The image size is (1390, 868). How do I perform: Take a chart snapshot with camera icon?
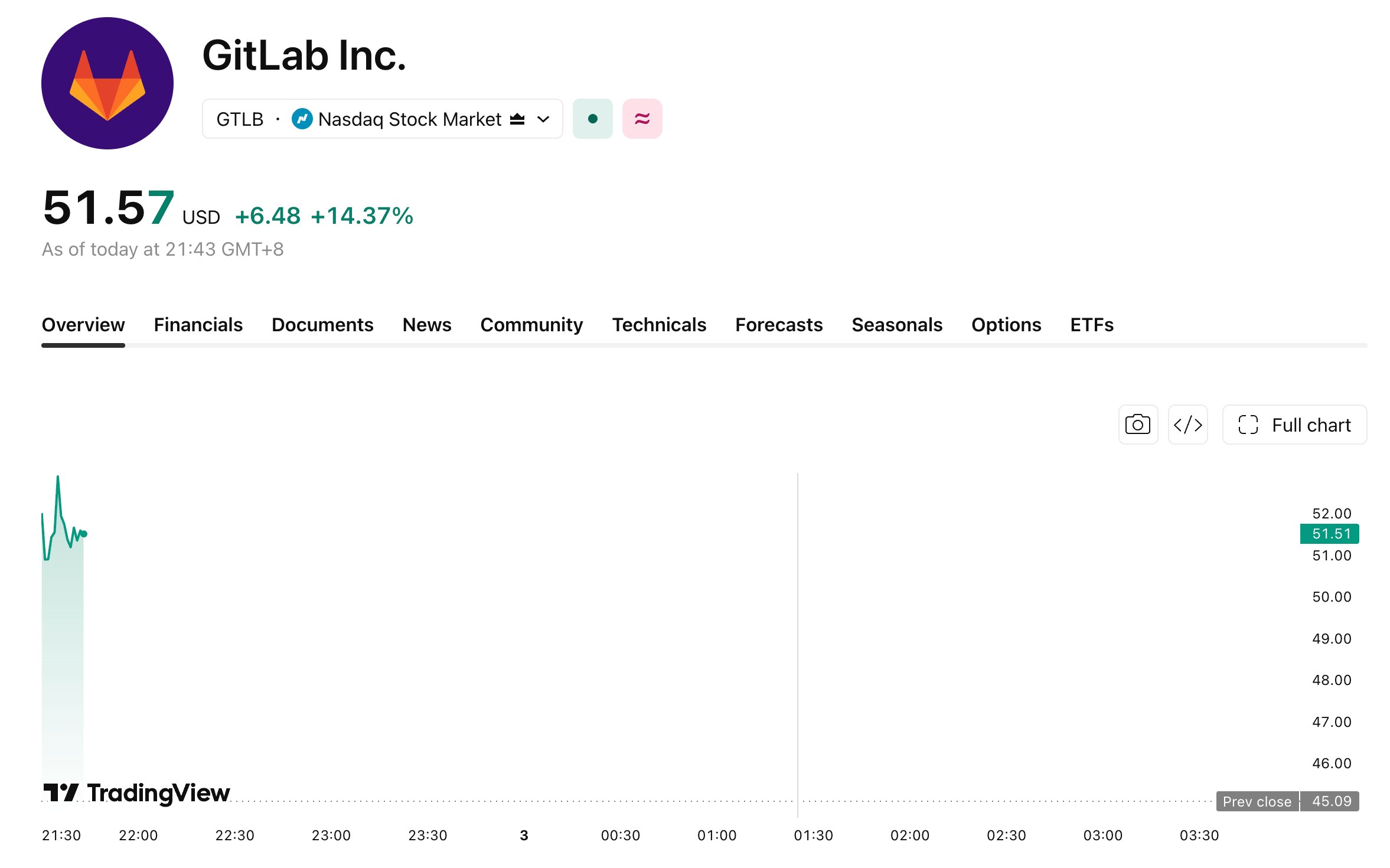[1137, 425]
